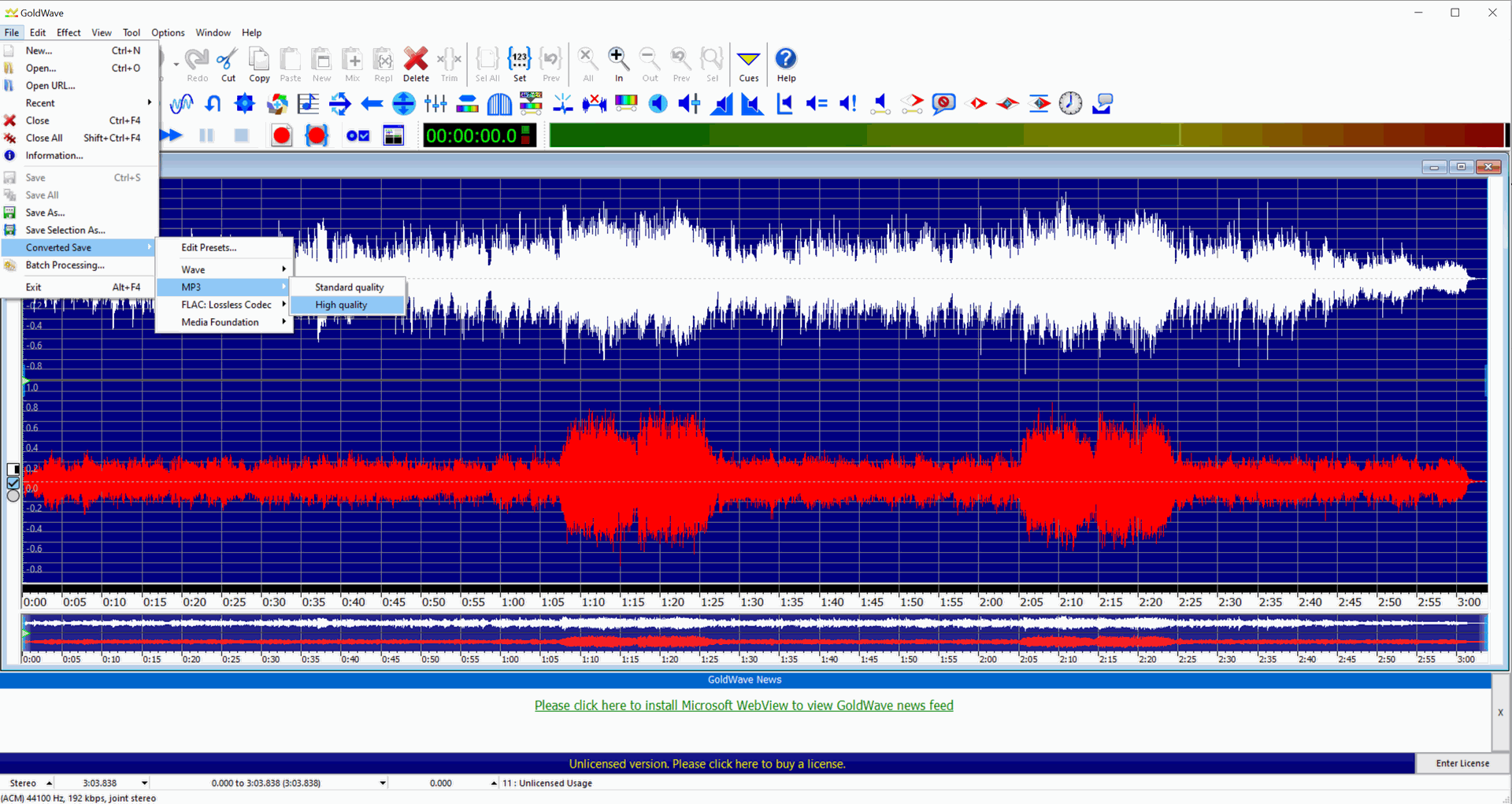Close the GoldWave News panel with x

tap(1500, 712)
